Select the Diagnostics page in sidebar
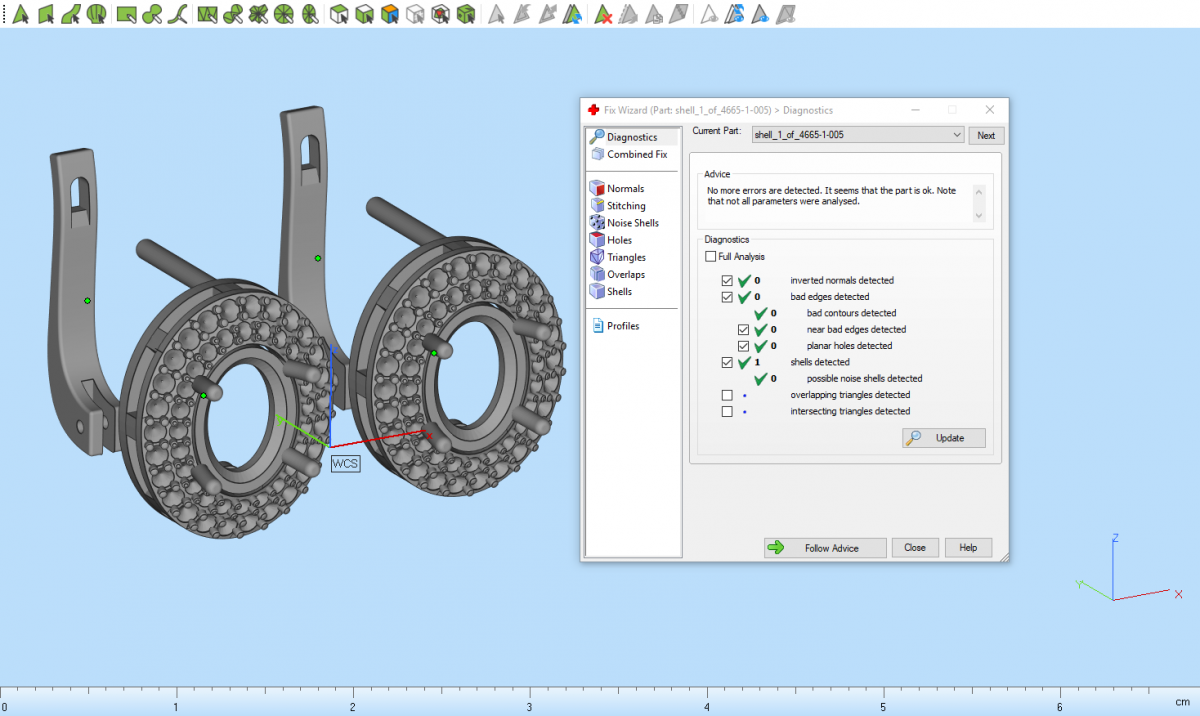1200x716 pixels. 632,137
